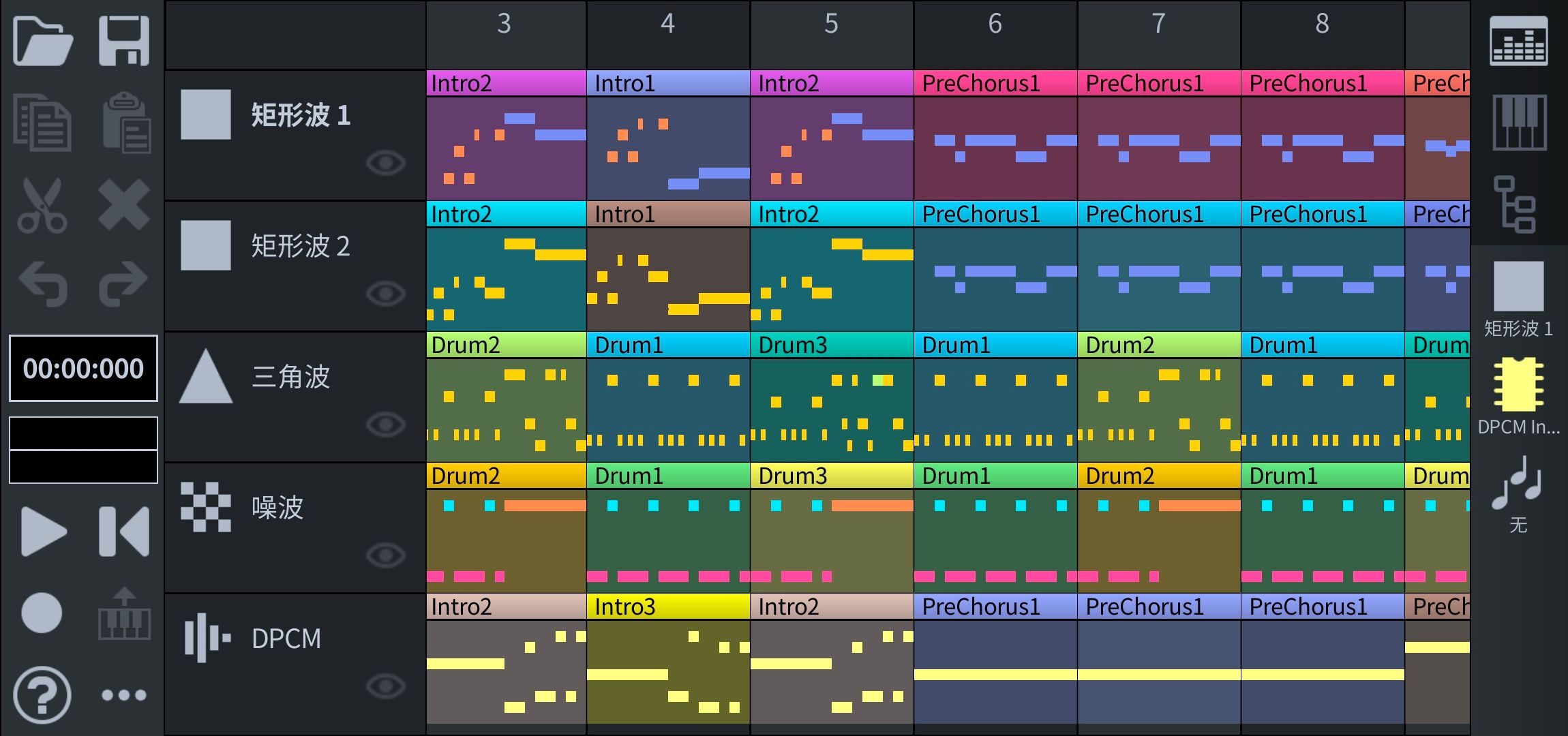Toggle visibility of the 矩形波 1 channel
The image size is (1568, 736).
coord(386,163)
